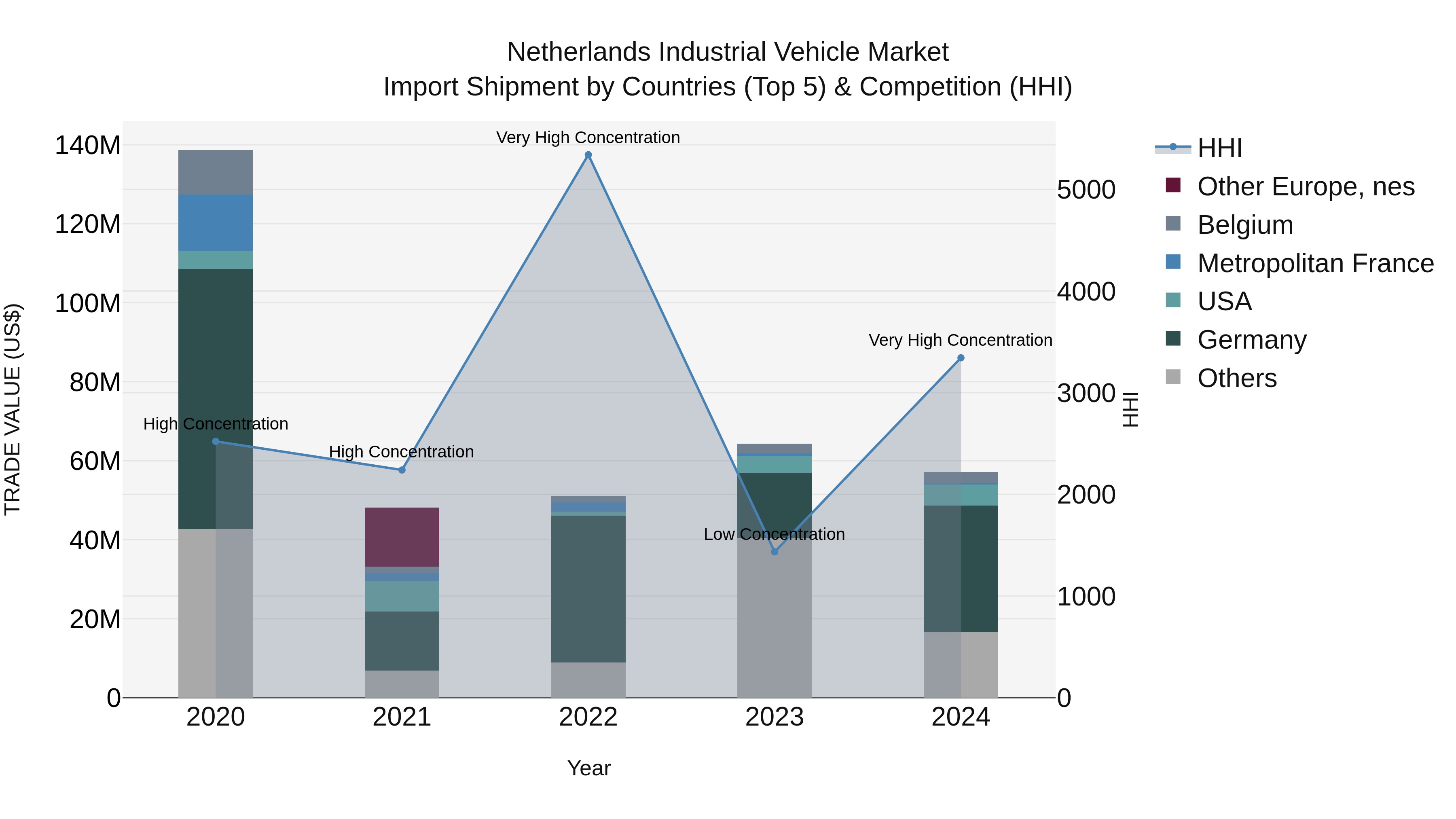1456x819 pixels.
Task: Click the USA segment in 2023 bar
Action: [x=775, y=465]
